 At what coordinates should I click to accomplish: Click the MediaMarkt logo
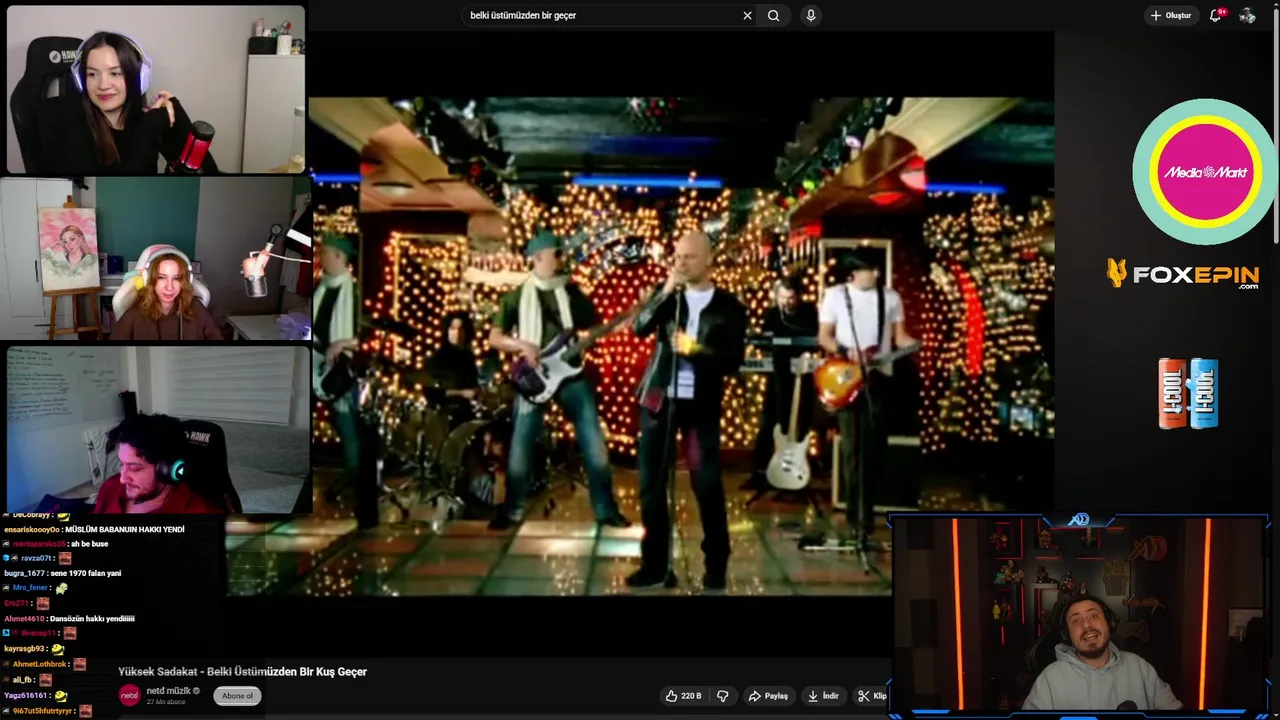click(1203, 172)
